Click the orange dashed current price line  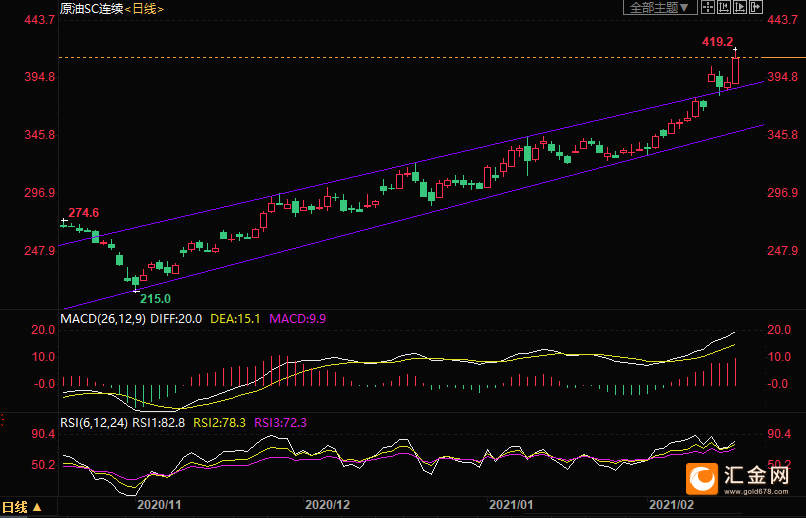click(x=410, y=58)
